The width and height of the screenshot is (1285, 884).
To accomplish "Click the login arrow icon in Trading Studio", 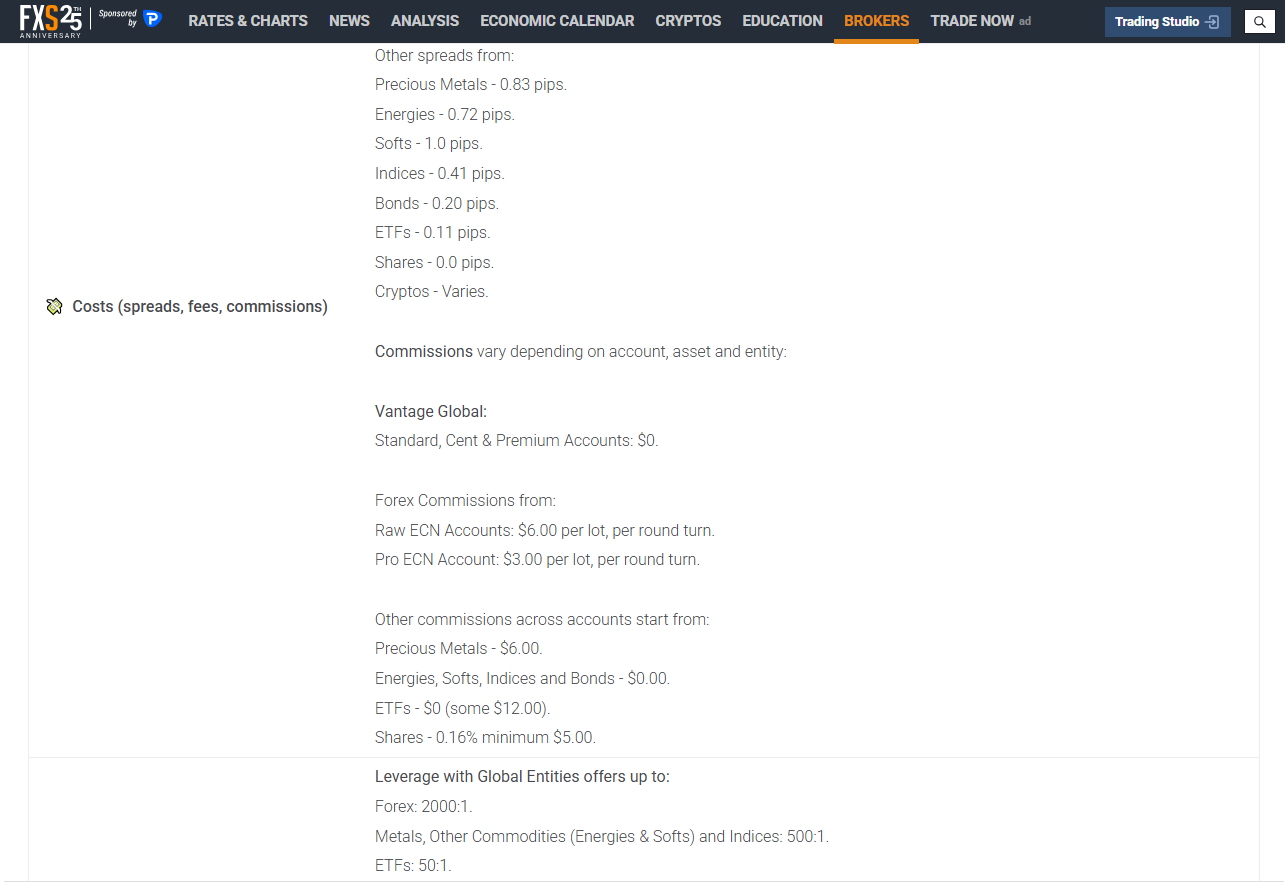I will pos(1212,22).
